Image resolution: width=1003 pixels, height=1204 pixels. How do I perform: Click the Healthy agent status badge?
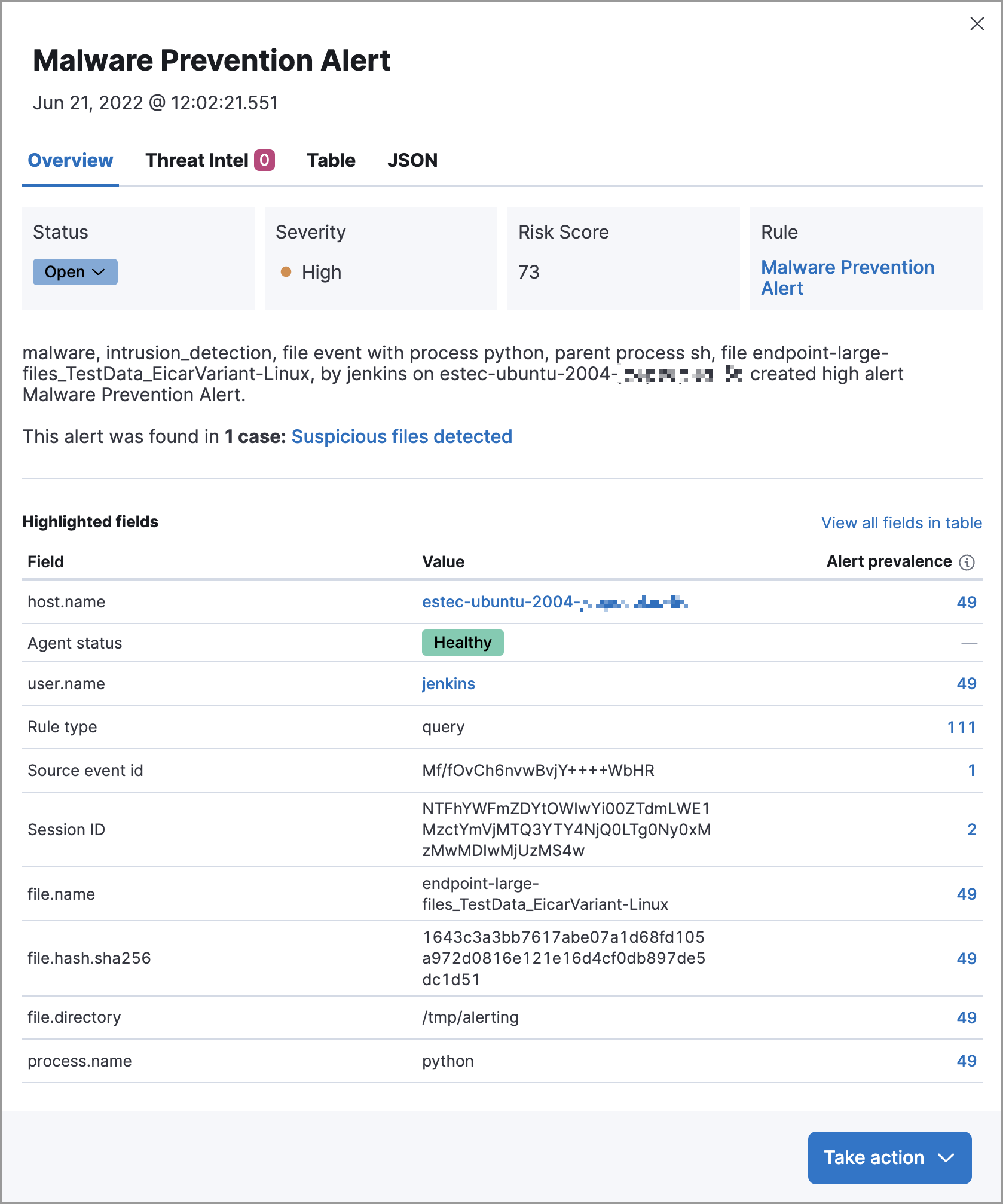coord(462,643)
